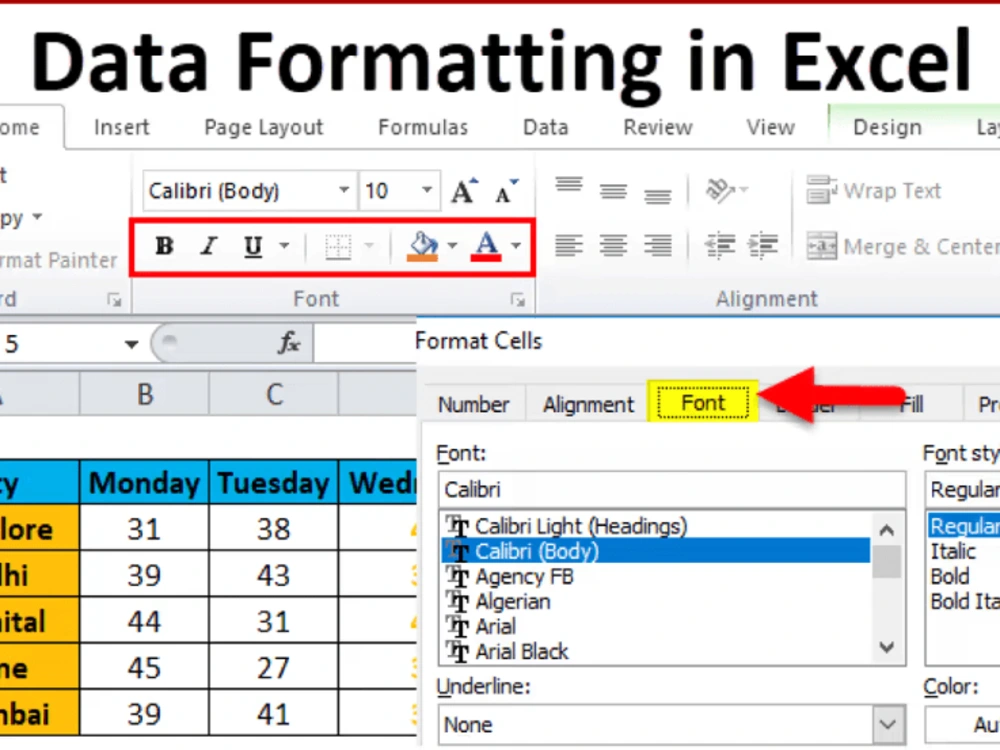Apply Underline with the U button

click(x=253, y=246)
